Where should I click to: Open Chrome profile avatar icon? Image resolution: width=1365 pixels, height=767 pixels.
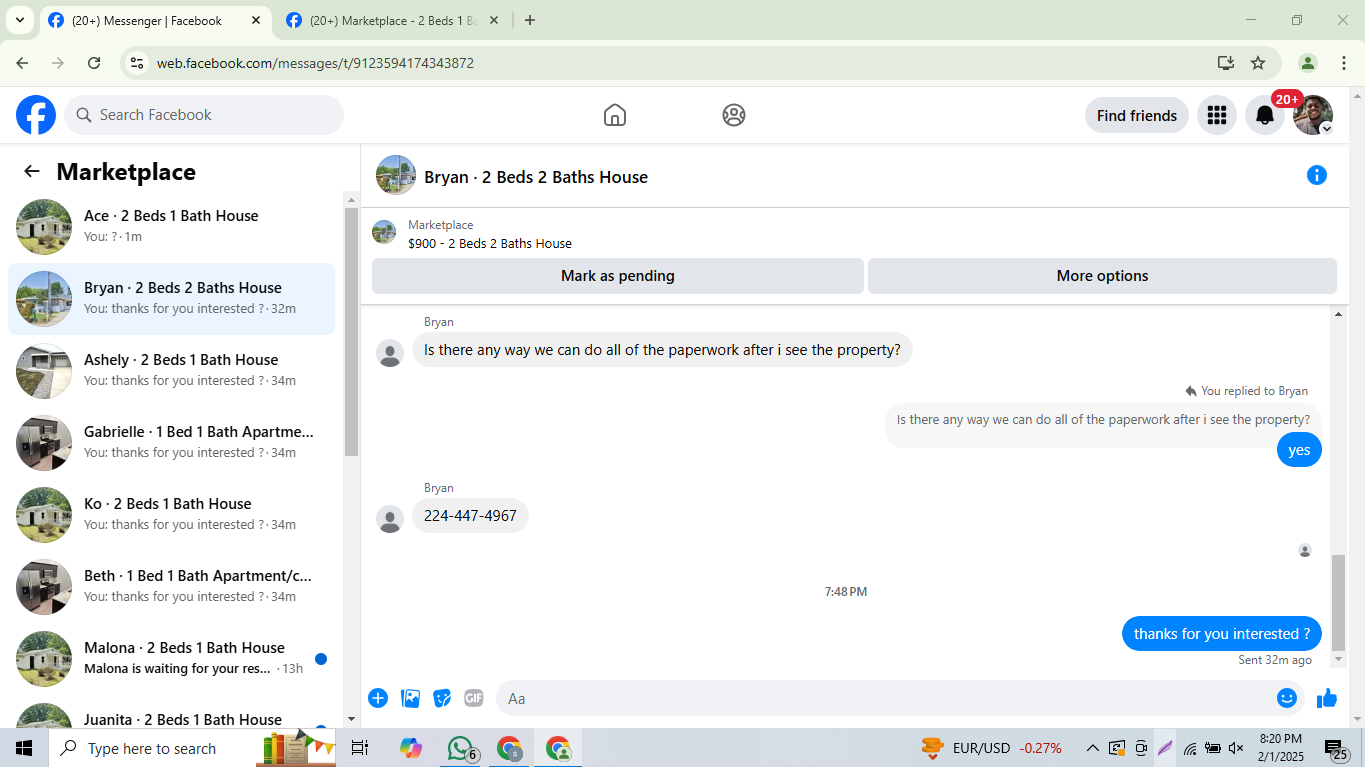tap(1308, 63)
